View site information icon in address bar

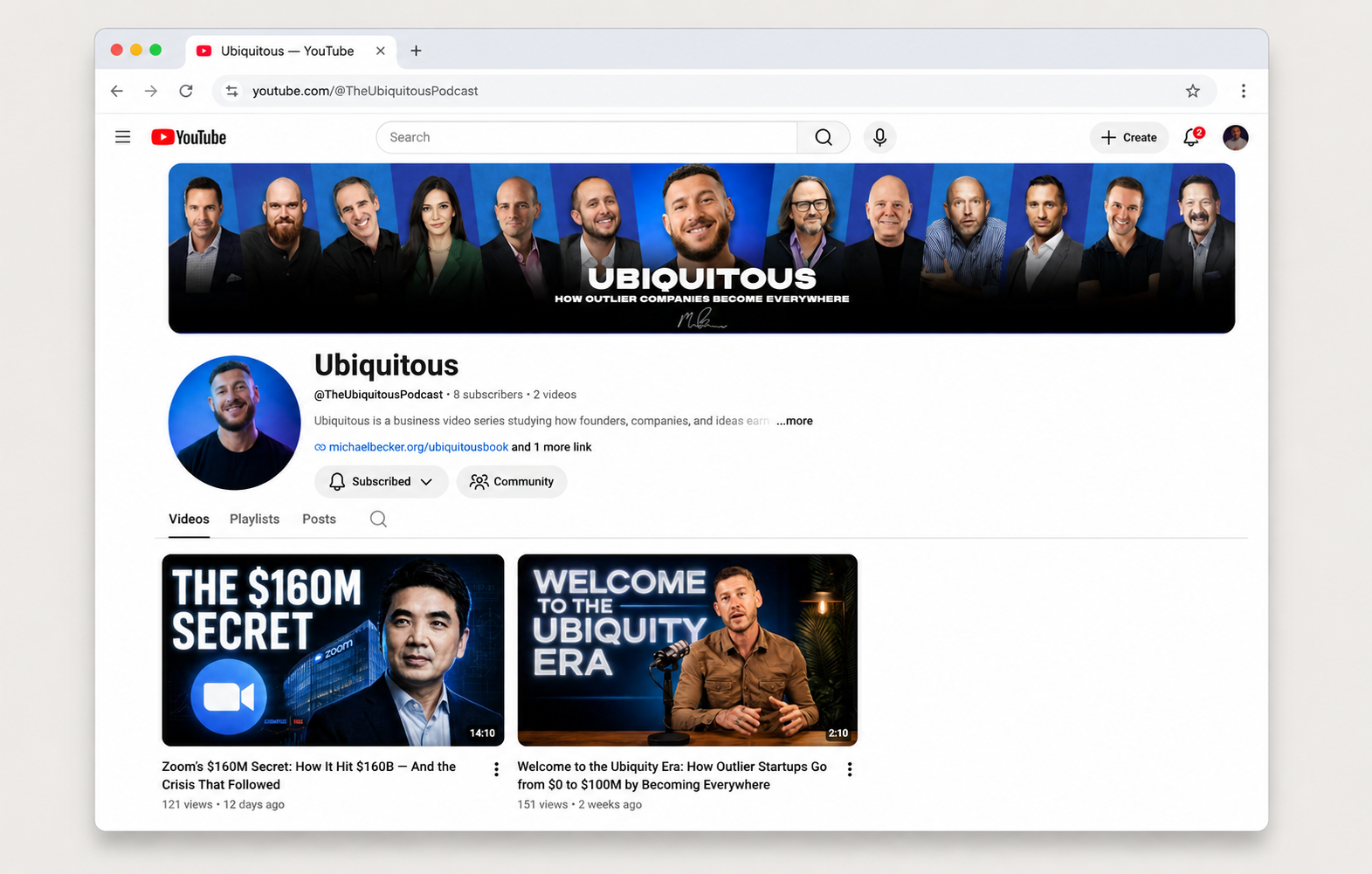231,91
